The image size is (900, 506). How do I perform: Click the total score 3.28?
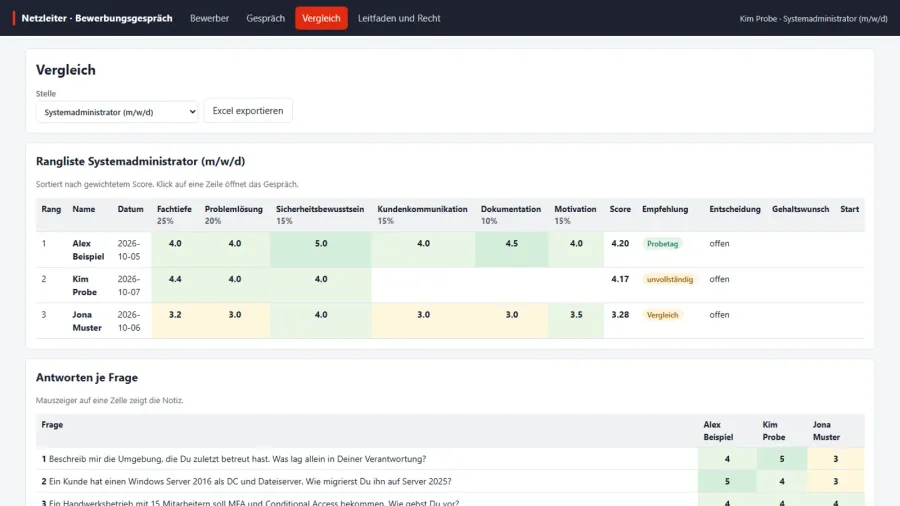[620, 315]
